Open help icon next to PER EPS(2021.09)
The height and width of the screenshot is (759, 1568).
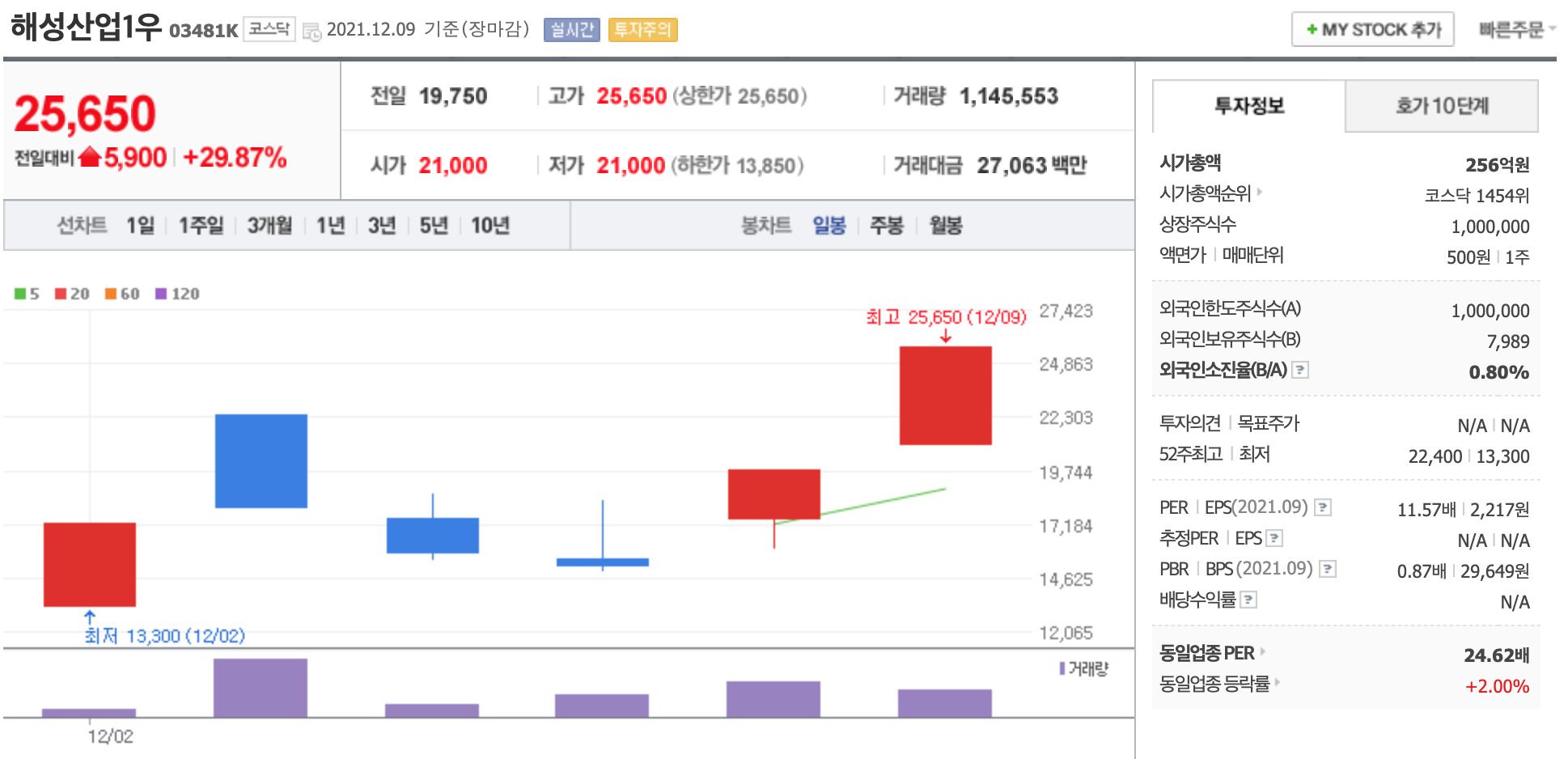pyautogui.click(x=1323, y=507)
